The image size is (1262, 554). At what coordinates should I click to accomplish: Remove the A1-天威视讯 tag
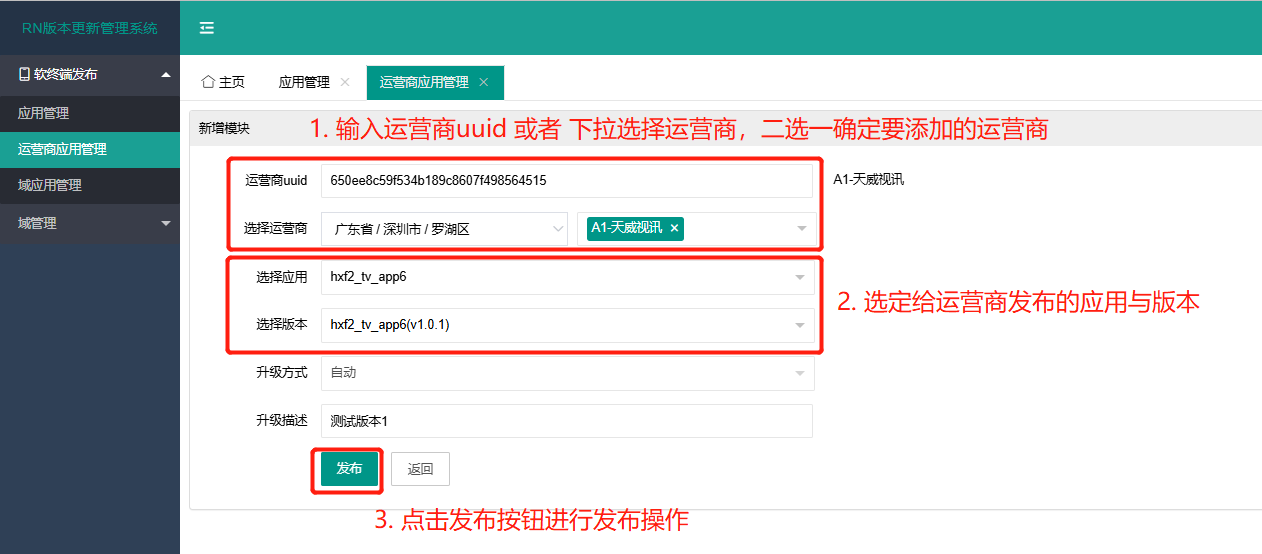(x=675, y=228)
